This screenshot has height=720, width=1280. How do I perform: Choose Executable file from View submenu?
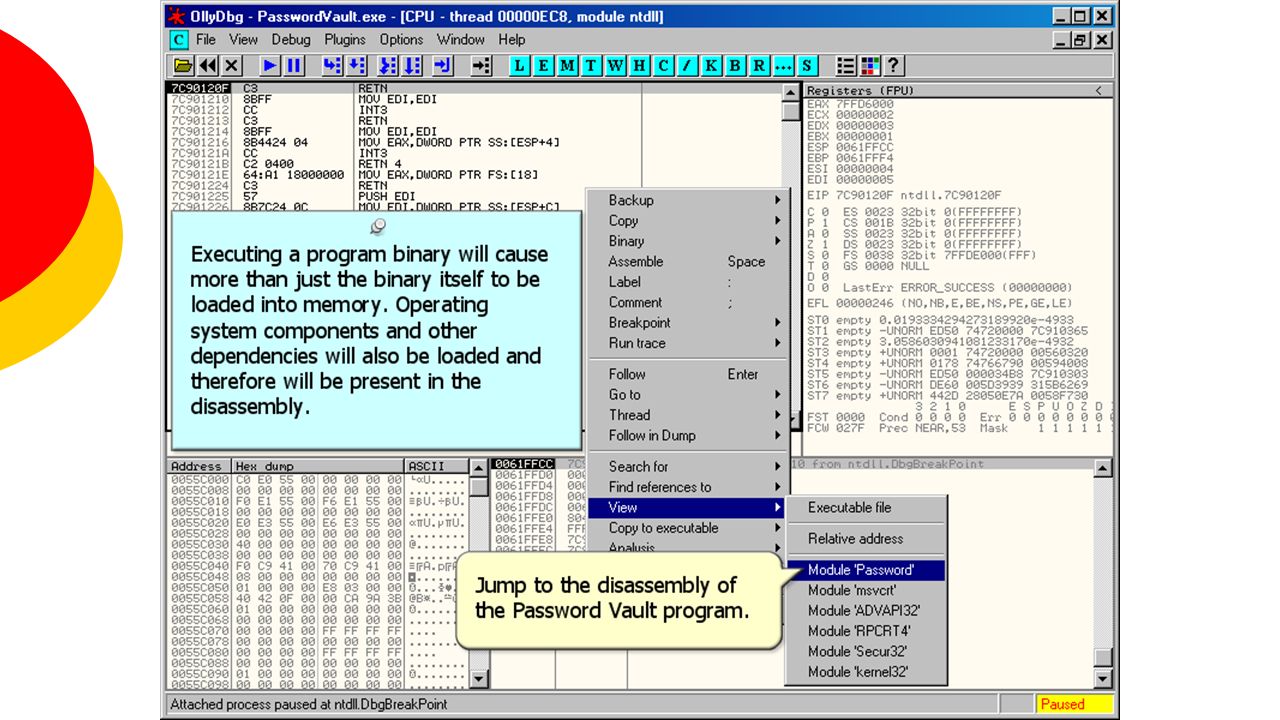click(x=866, y=508)
